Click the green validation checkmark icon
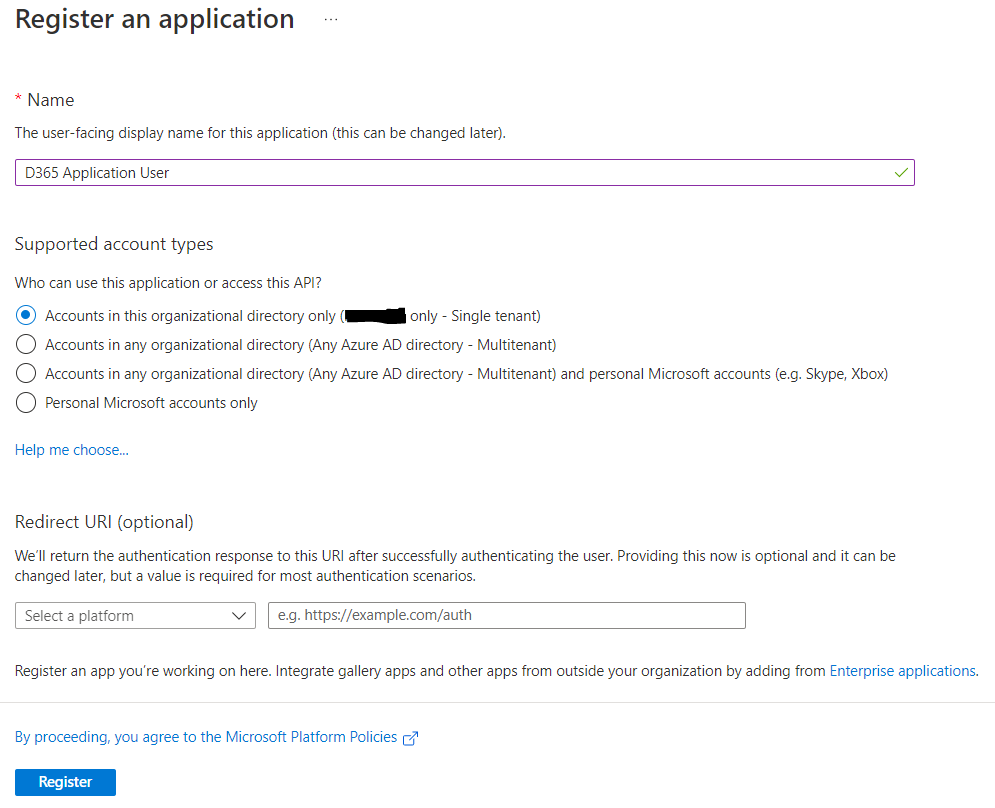Screen dimensions: 995x808 tap(901, 173)
